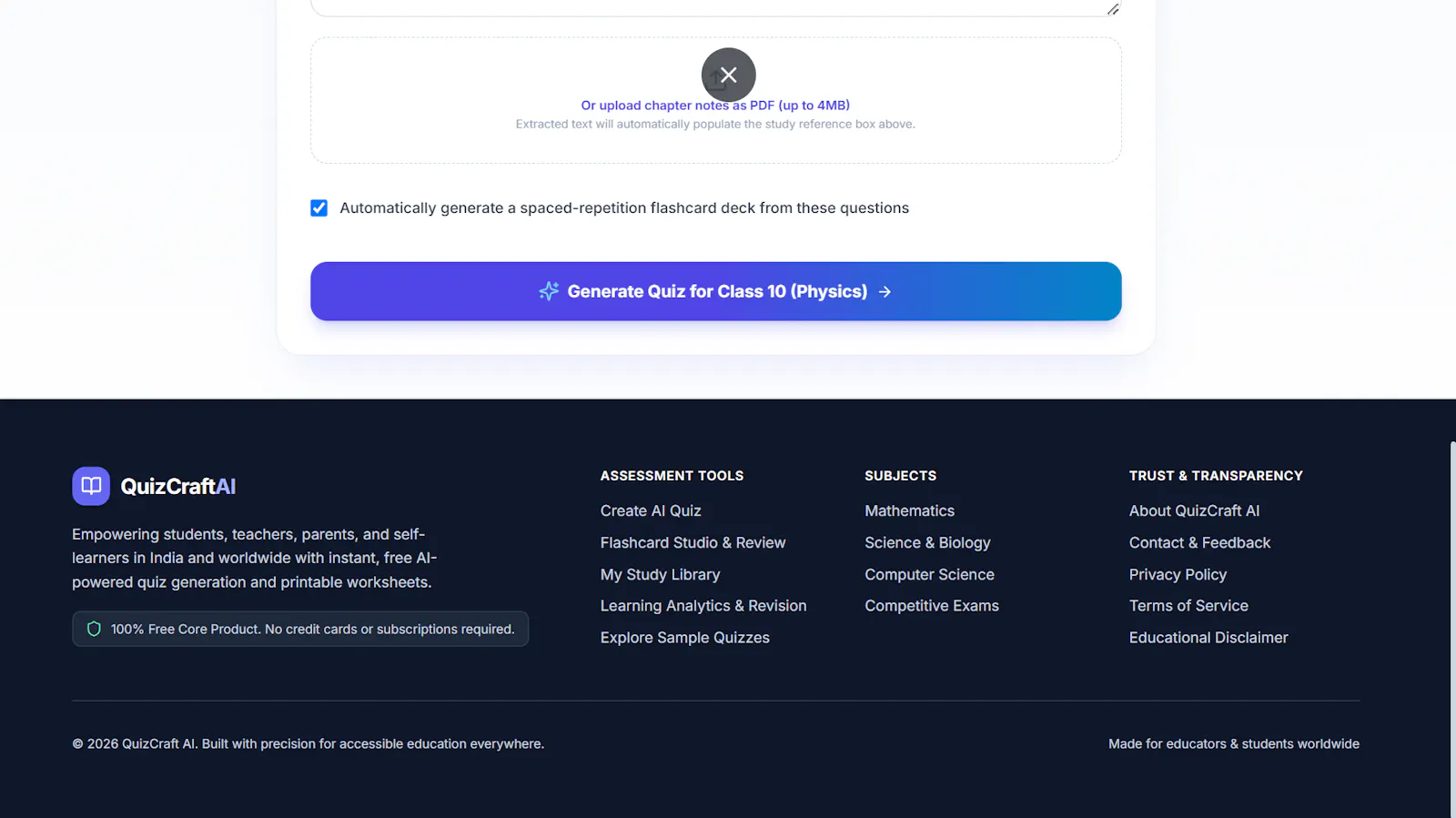Open Flashcard Studio & Review link
The image size is (1456, 818).
[693, 543]
